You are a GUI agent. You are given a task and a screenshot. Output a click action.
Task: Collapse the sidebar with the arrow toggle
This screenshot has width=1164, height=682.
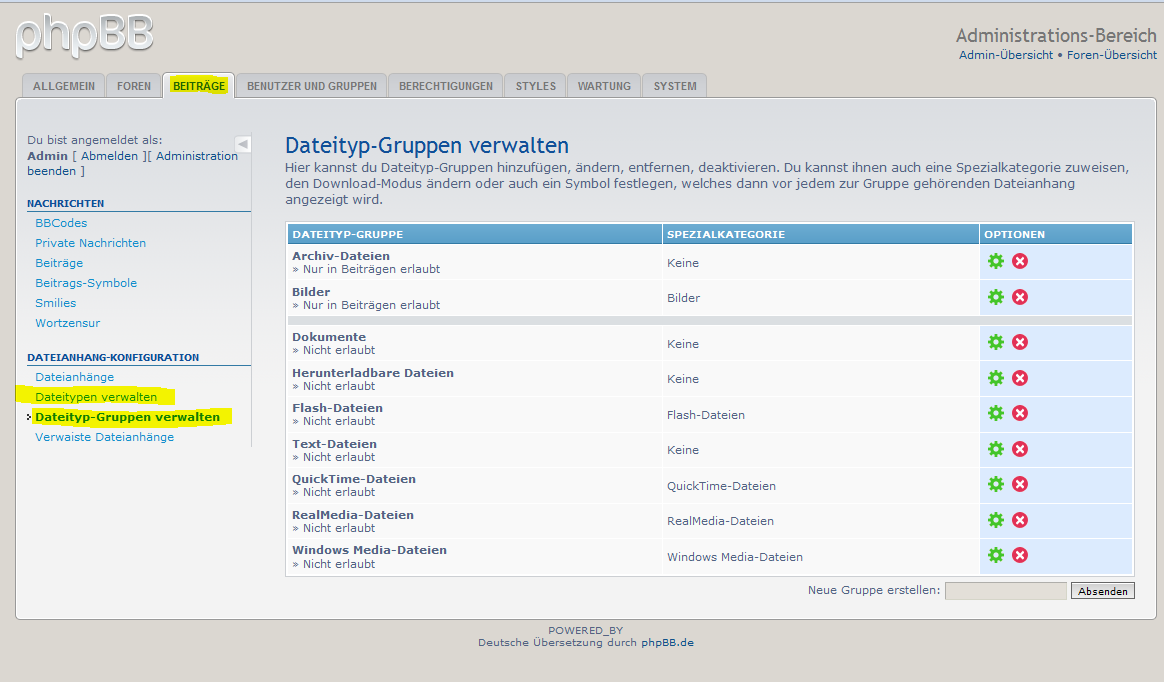(x=242, y=144)
